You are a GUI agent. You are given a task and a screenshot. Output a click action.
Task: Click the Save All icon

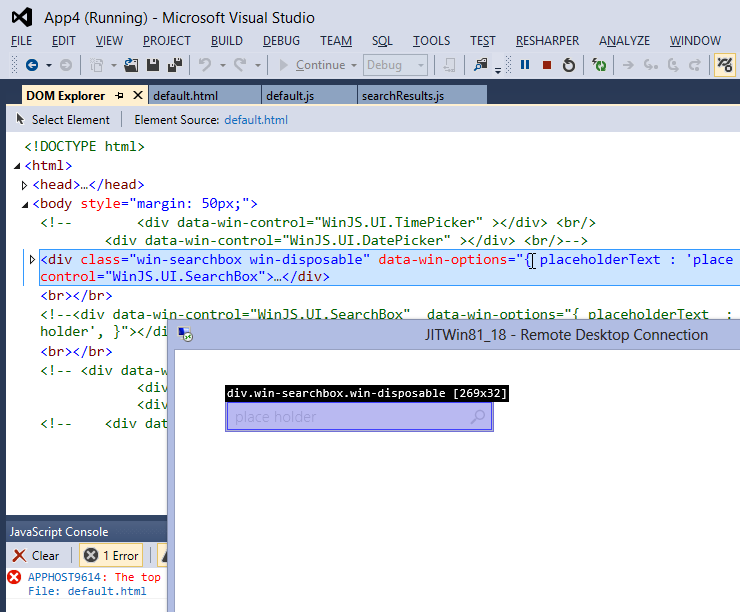pyautogui.click(x=175, y=65)
